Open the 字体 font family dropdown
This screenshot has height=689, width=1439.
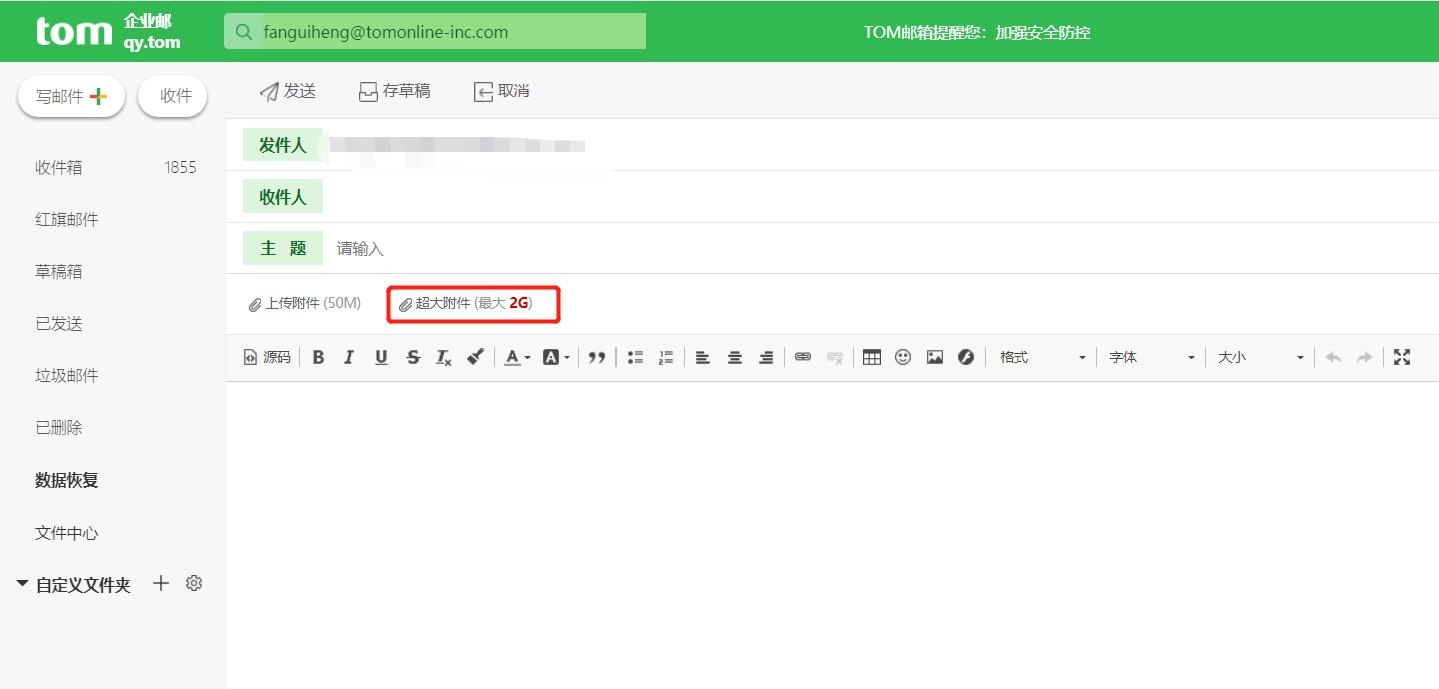[1150, 357]
